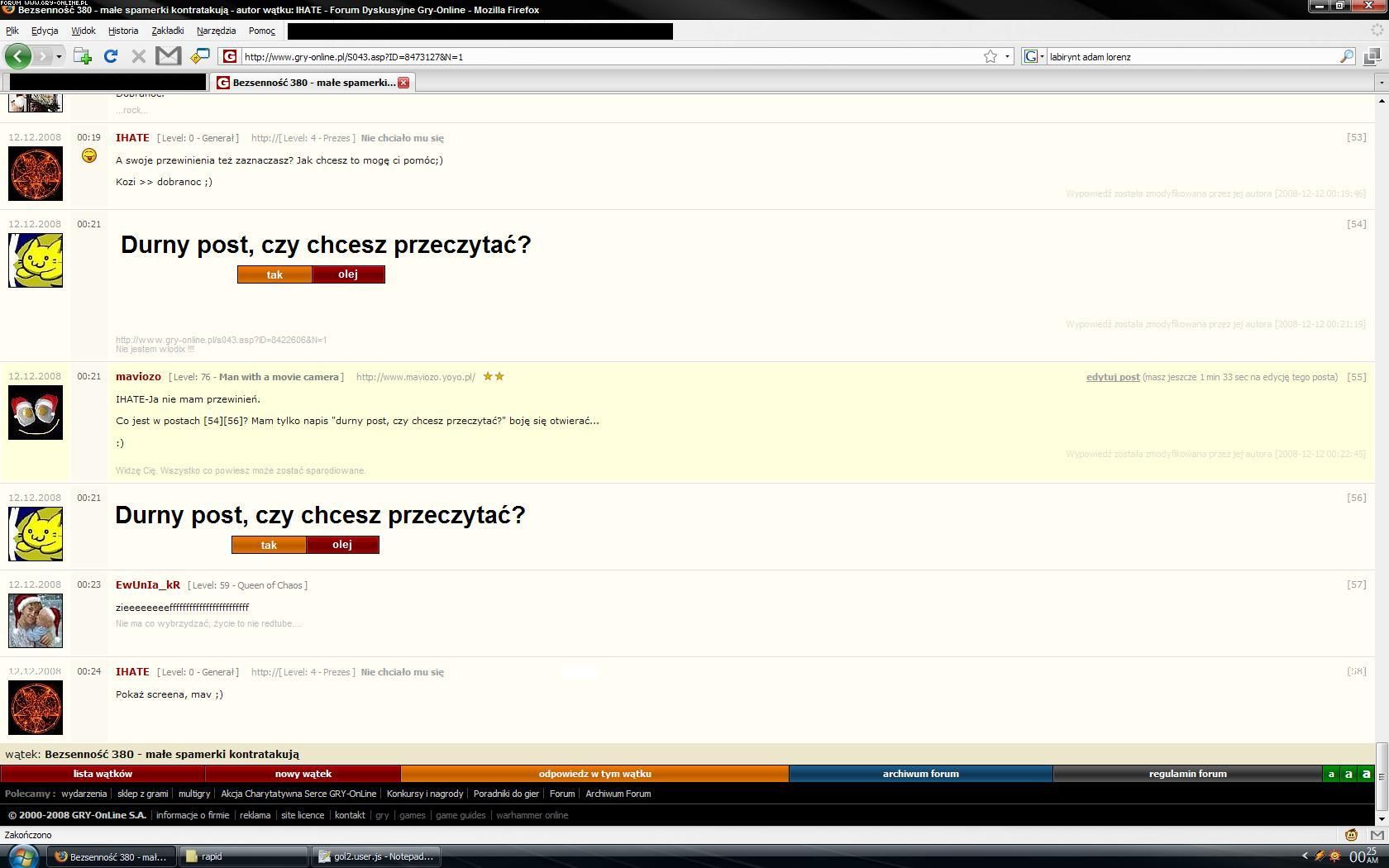Click the page scrollbar down arrow
The image size is (1389, 868).
(1382, 818)
